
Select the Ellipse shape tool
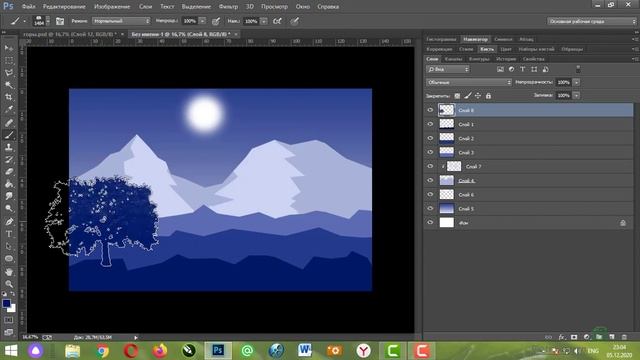9,259
